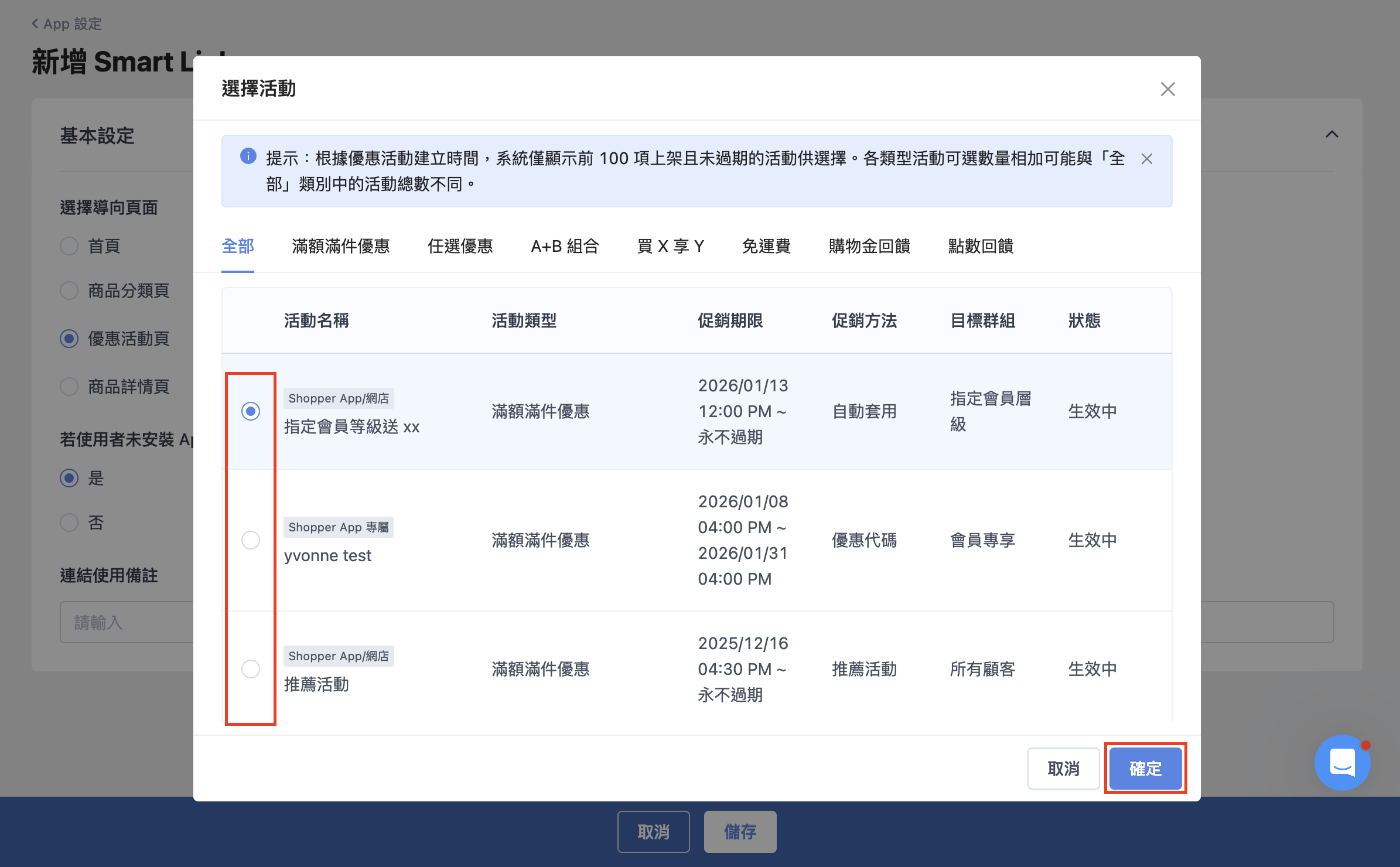Screen dimensions: 1400x867
Task: Click the 促銷方法 column header
Action: (864, 320)
